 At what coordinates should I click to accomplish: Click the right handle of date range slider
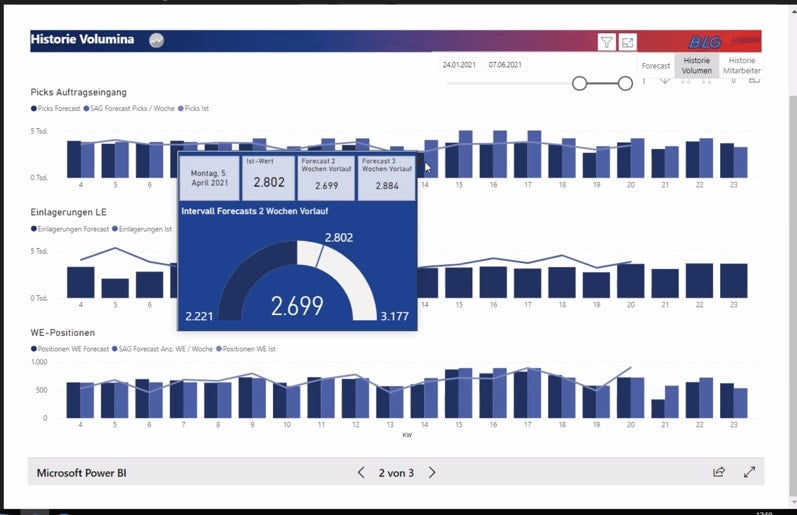[x=625, y=83]
